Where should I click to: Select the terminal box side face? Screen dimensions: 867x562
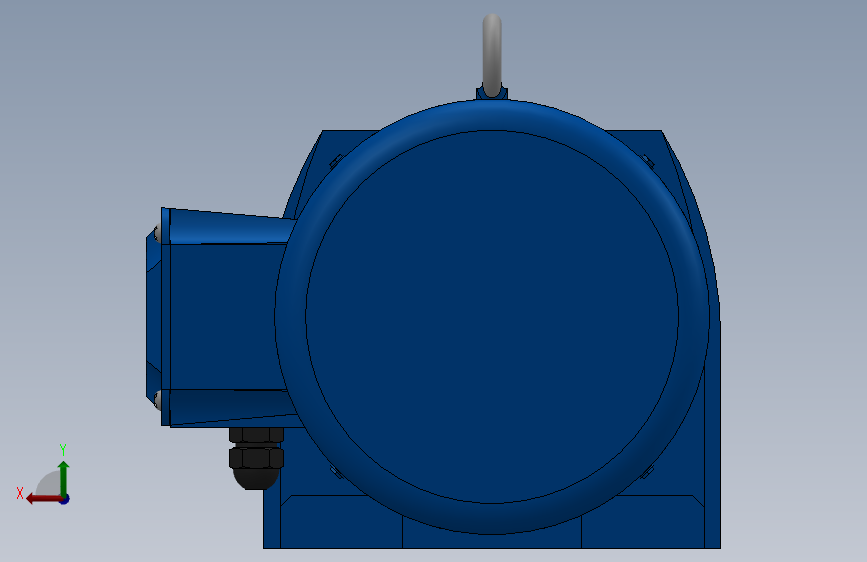224,316
